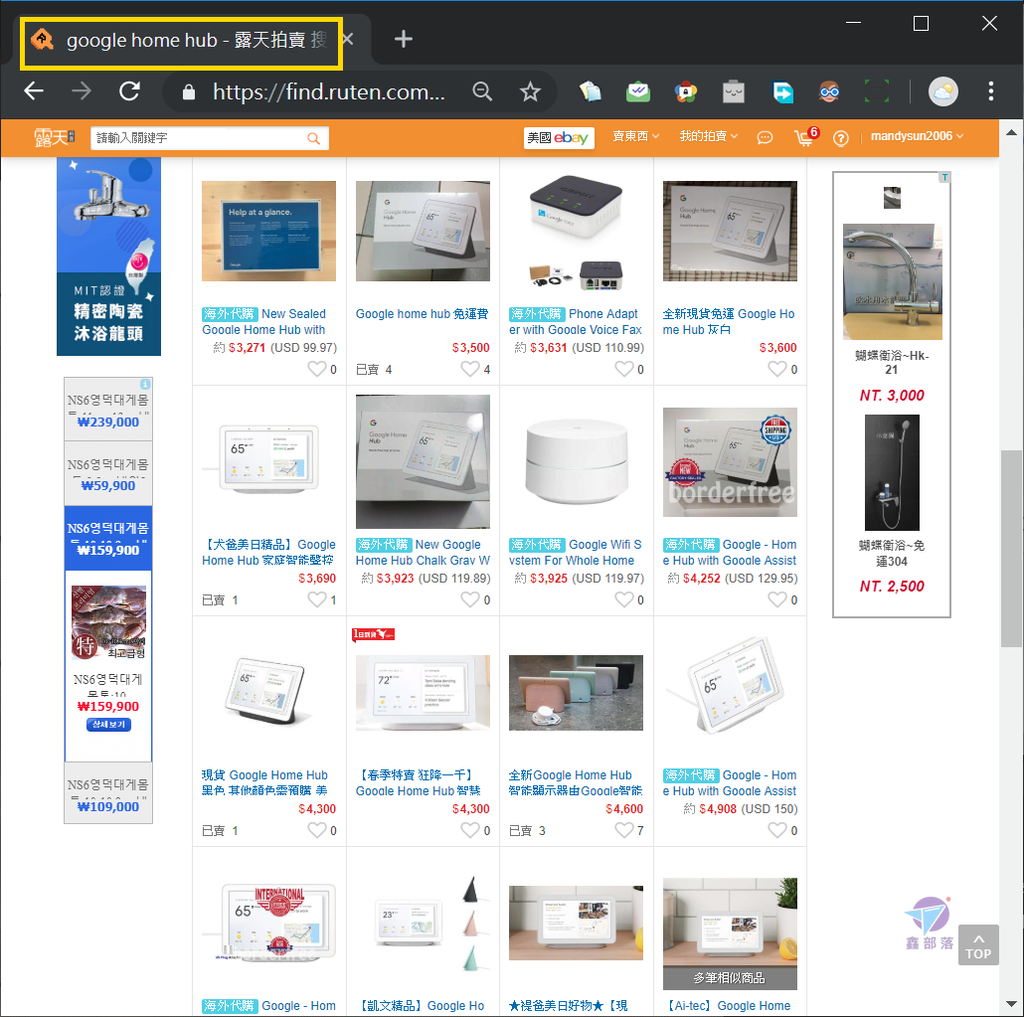Favorite the $3,271 New Sealed Google Home Hub listing
The width and height of the screenshot is (1024, 1017).
coord(317,369)
